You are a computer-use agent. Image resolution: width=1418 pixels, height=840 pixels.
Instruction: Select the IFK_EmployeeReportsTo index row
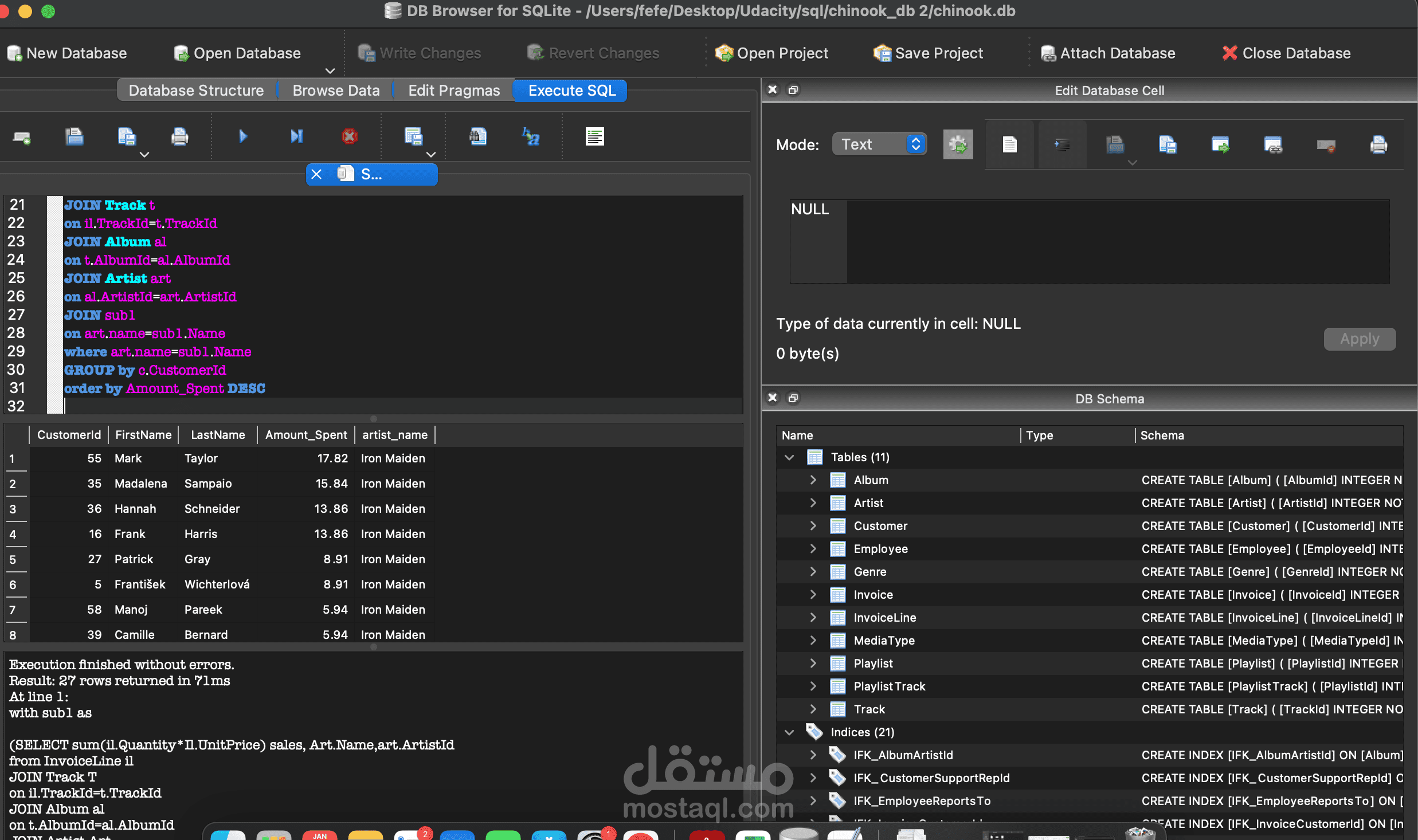[x=1089, y=801]
